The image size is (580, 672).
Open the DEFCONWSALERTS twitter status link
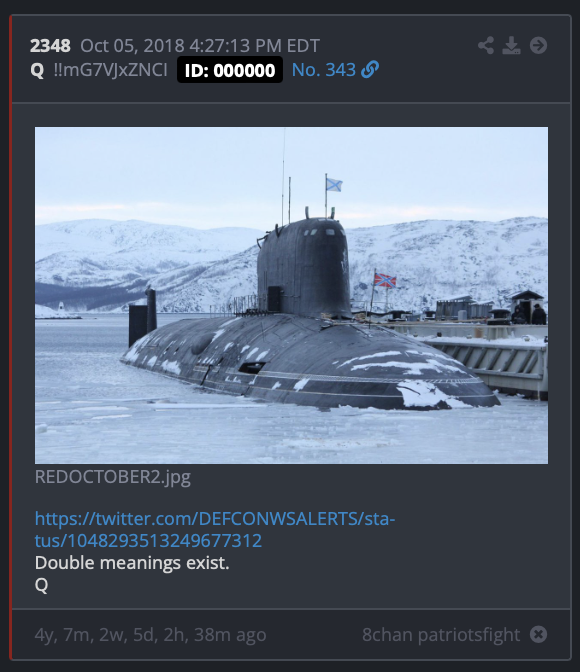pyautogui.click(x=215, y=529)
